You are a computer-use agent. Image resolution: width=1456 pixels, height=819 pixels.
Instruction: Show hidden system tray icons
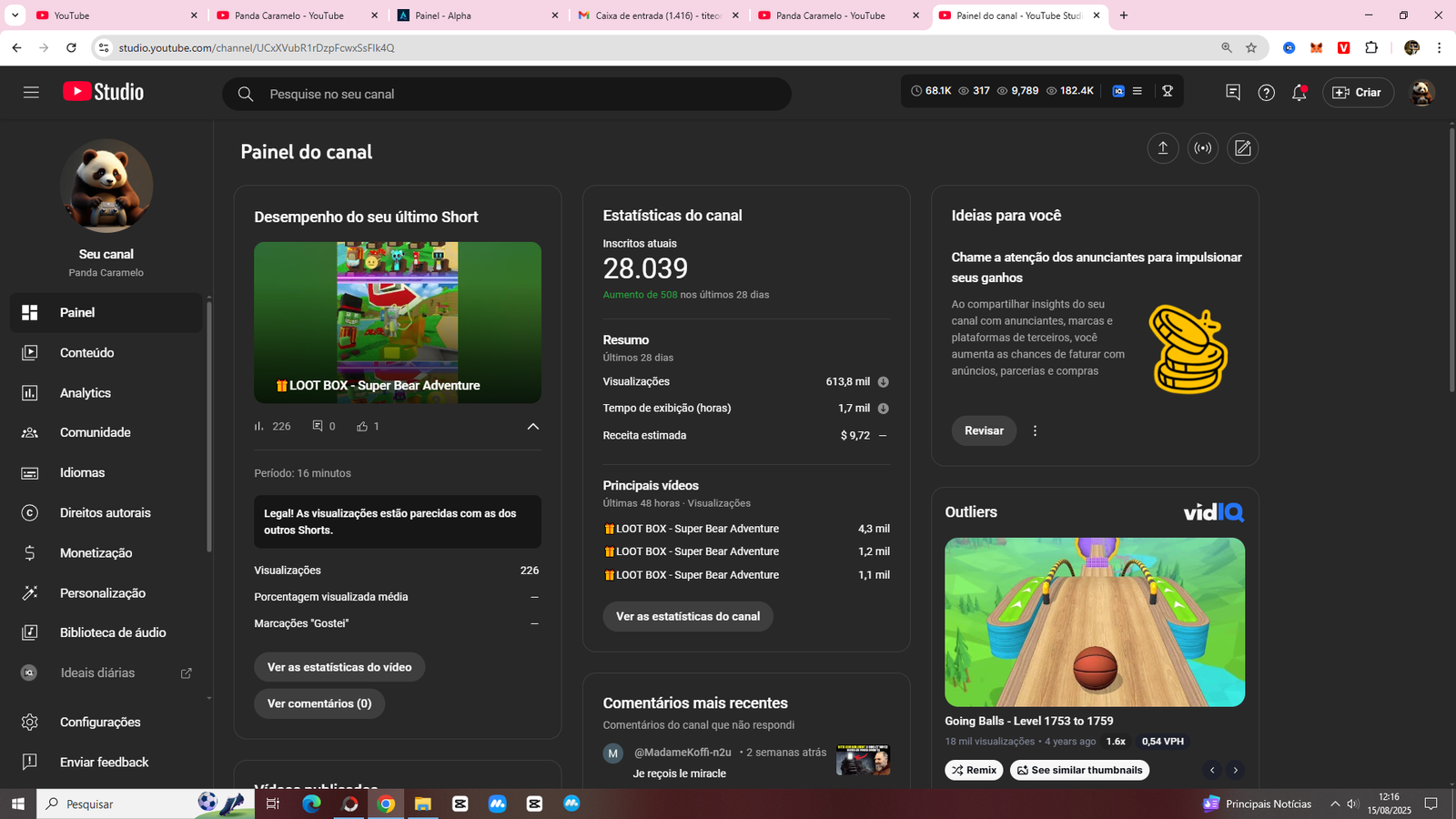[x=1335, y=804]
